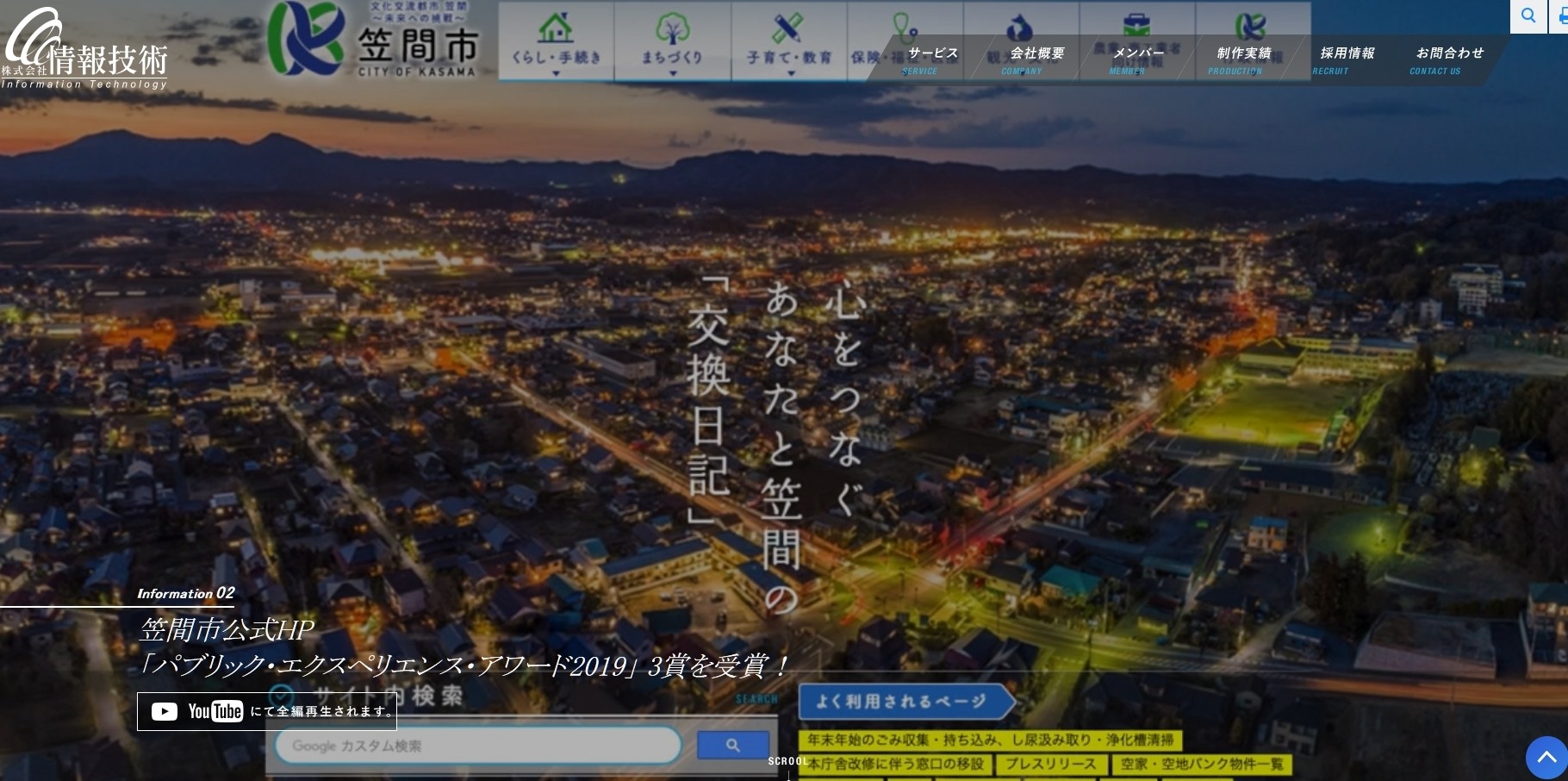Expand the 子育て・教育 dropdown arrow

[790, 73]
